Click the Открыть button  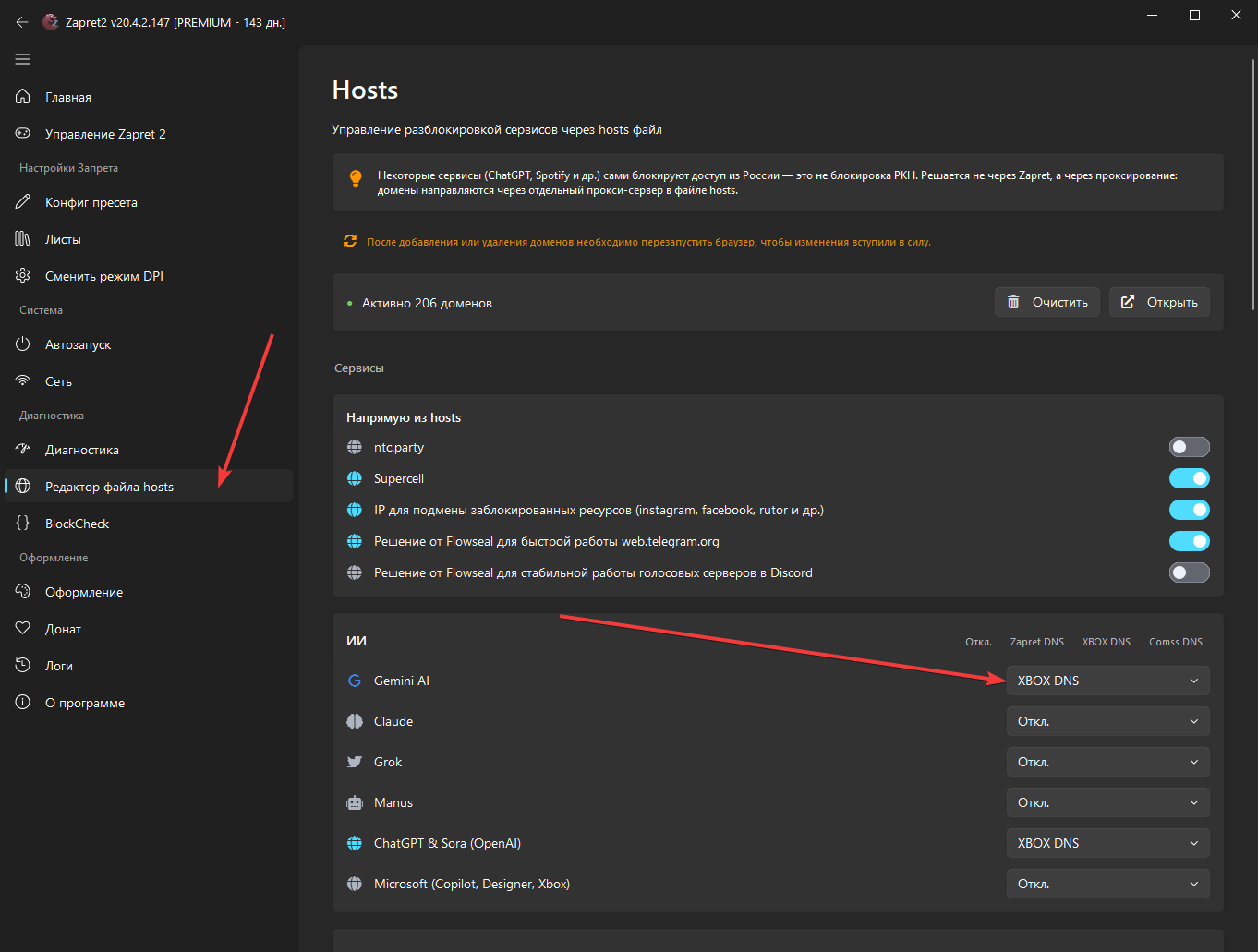1159,302
